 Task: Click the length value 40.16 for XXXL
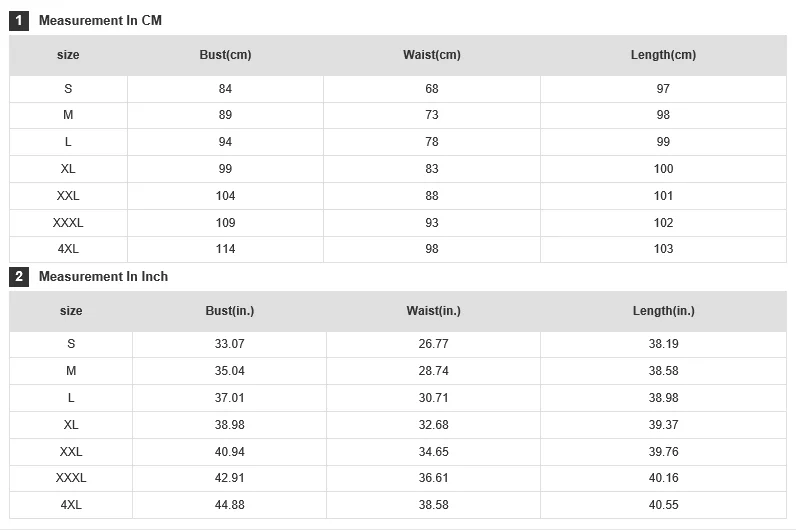664,478
